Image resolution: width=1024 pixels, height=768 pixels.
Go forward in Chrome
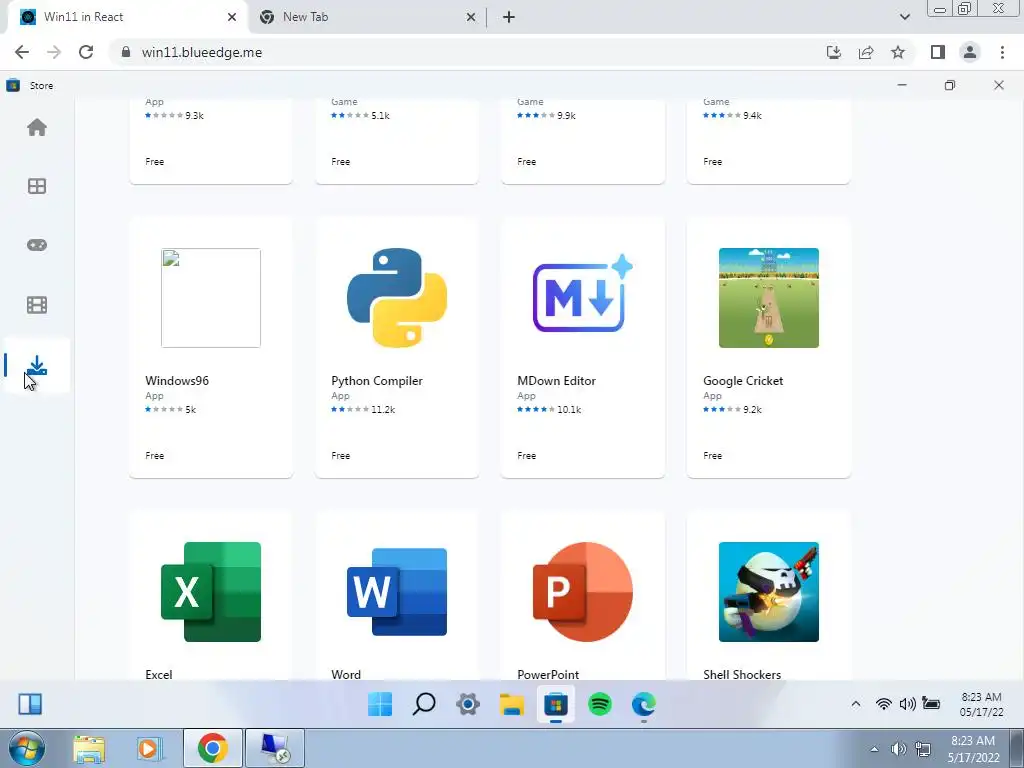pyautogui.click(x=54, y=52)
